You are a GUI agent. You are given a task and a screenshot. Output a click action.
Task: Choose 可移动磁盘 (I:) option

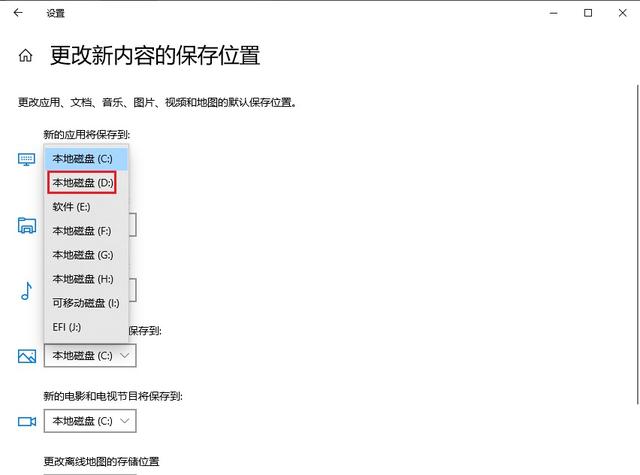[87, 303]
